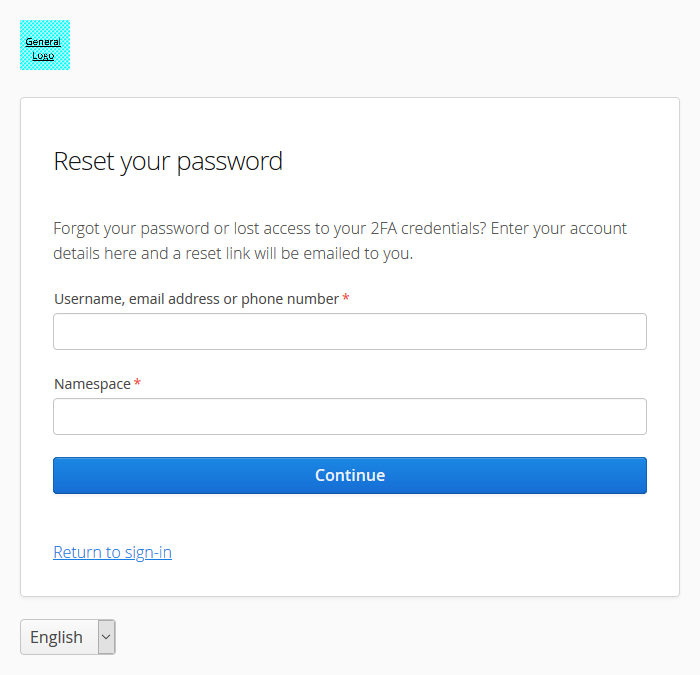Click the 'General' text in the logo
Viewport: 700px width, 675px height.
point(43,42)
